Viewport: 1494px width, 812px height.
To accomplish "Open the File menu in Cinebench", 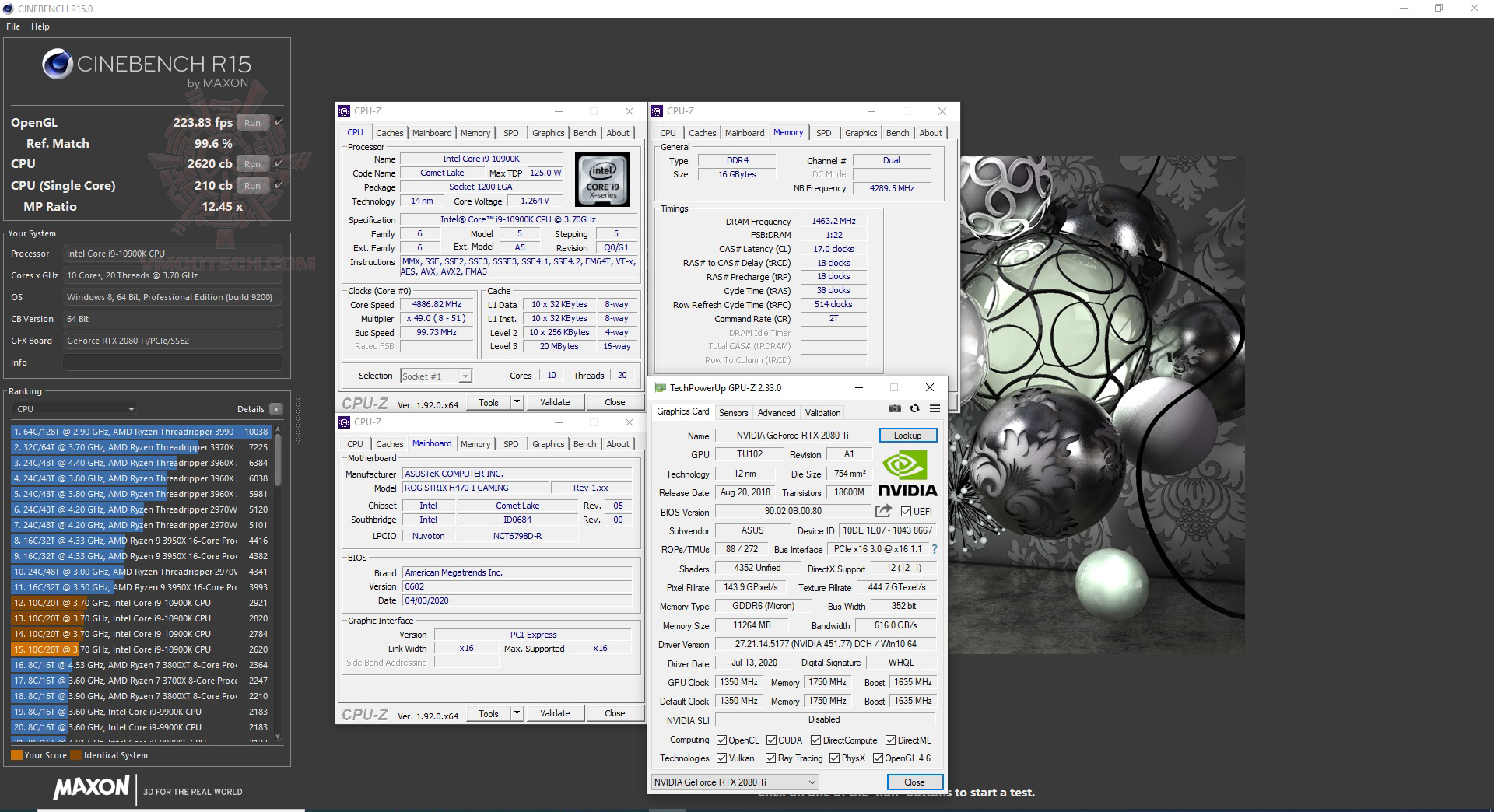I will point(12,26).
